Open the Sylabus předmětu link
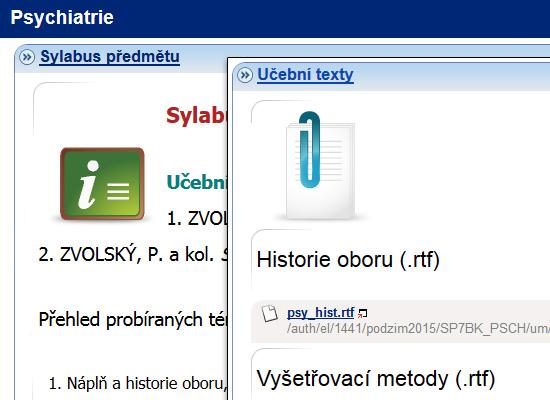Screen dimensions: 550x400 tap(110, 56)
